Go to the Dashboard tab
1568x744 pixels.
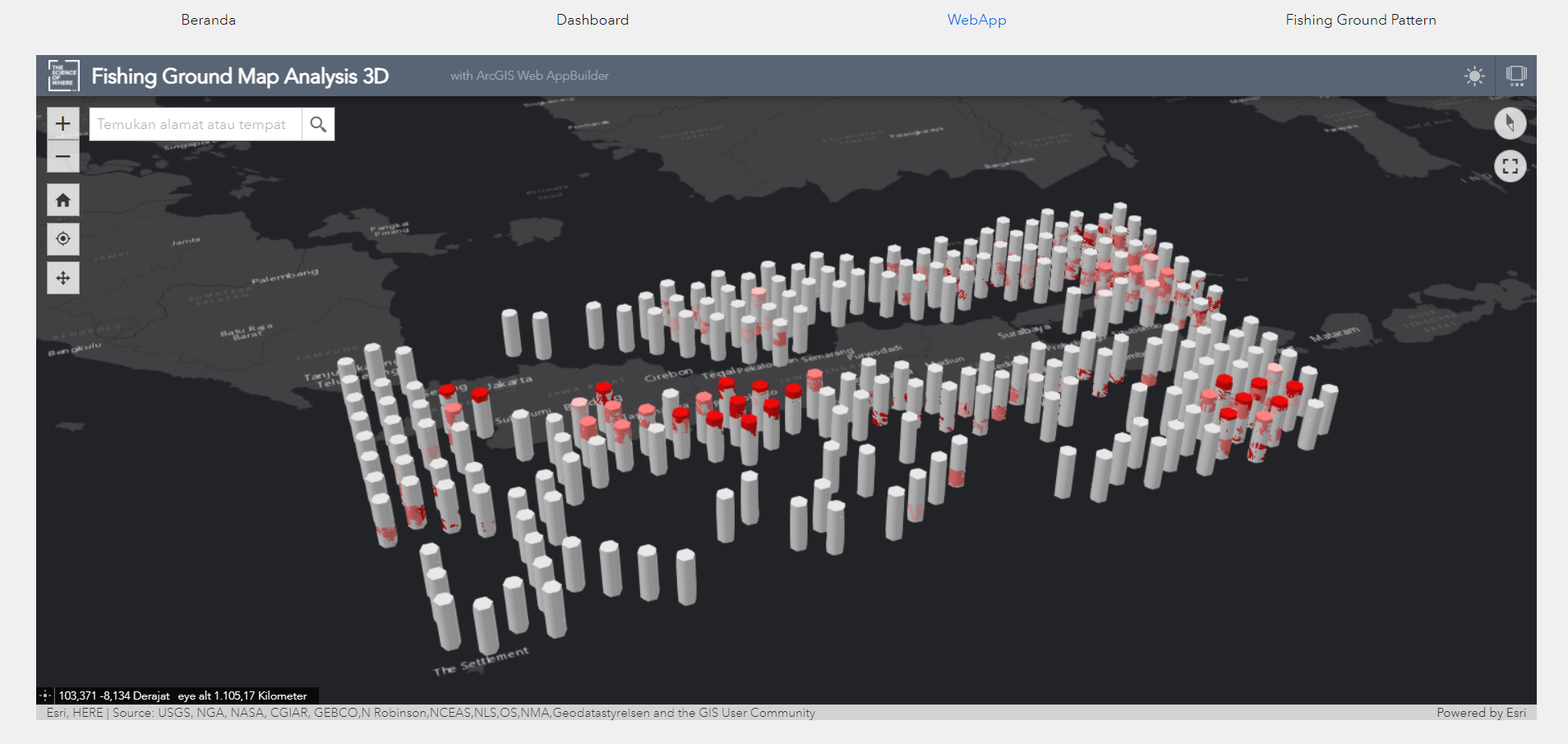click(x=593, y=20)
